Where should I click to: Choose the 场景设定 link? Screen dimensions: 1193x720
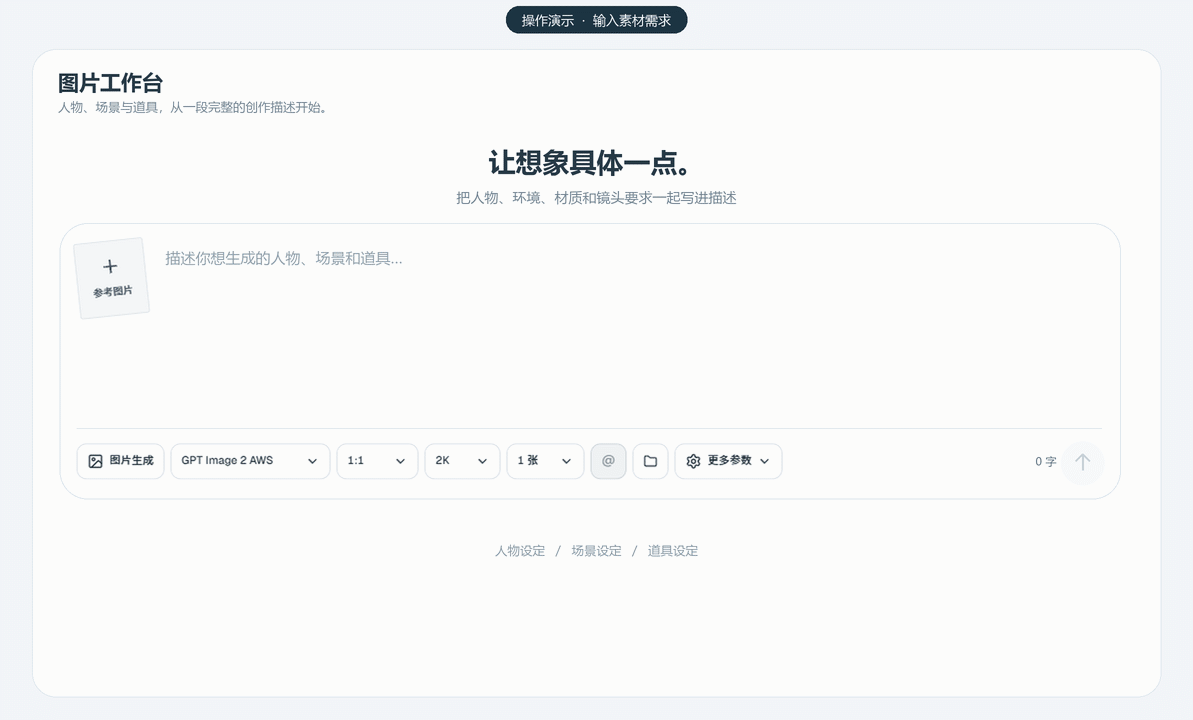[596, 551]
